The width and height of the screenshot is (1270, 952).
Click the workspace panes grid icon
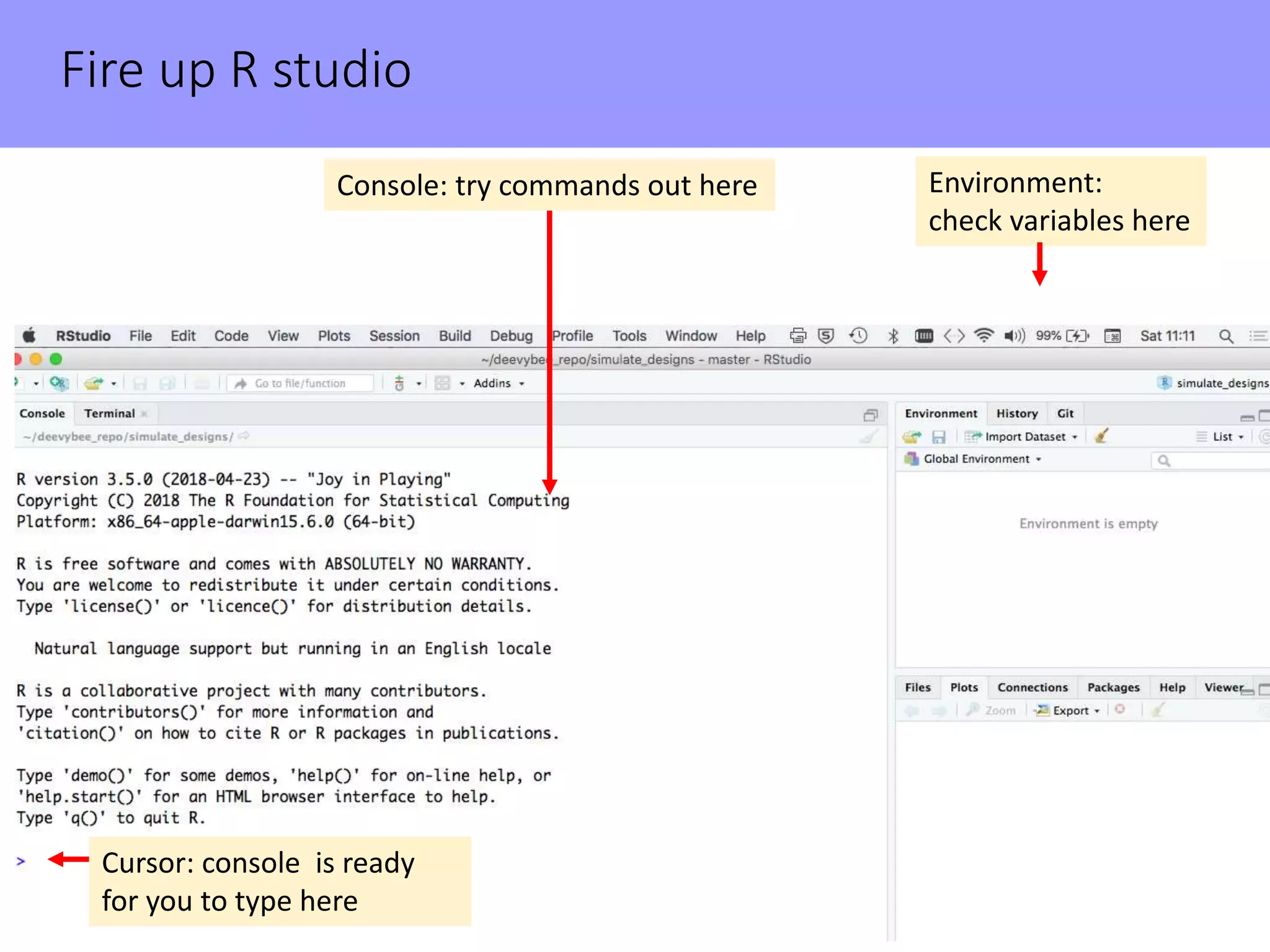click(x=442, y=384)
